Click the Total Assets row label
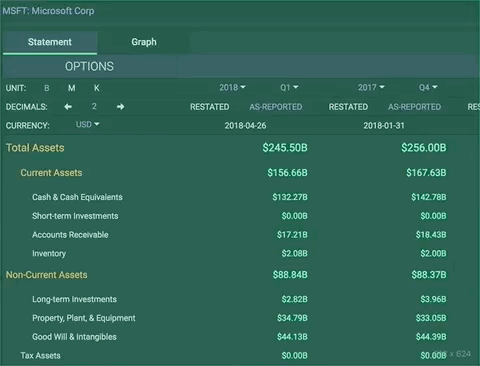Screen dimensions: 480x366 click(35, 148)
